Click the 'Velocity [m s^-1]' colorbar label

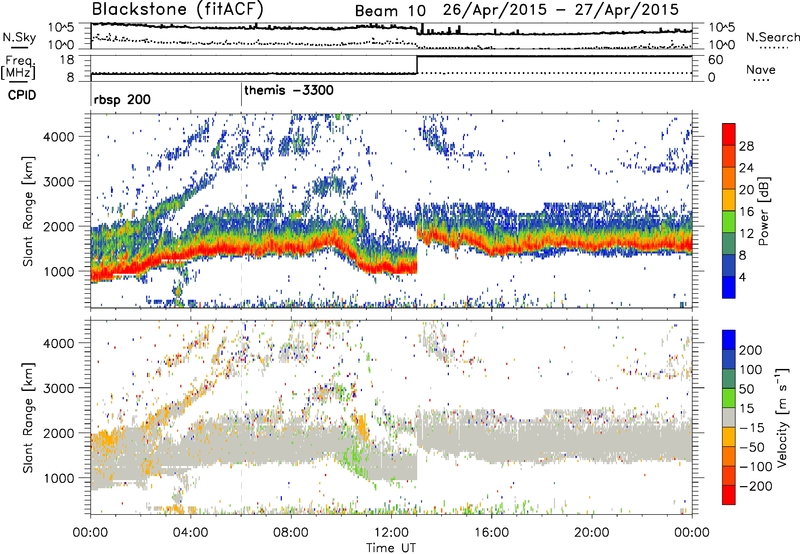tap(783, 417)
